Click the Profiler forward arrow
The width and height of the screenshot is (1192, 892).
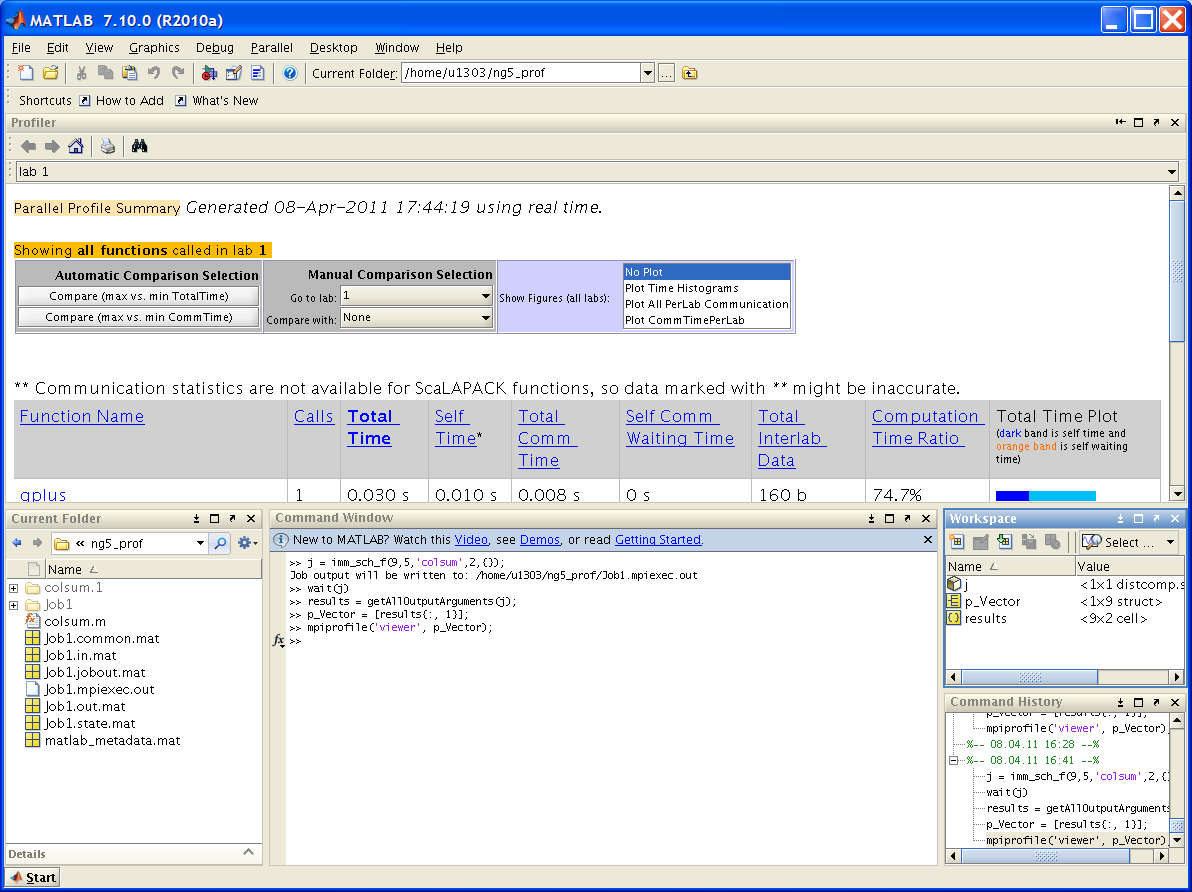point(52,146)
